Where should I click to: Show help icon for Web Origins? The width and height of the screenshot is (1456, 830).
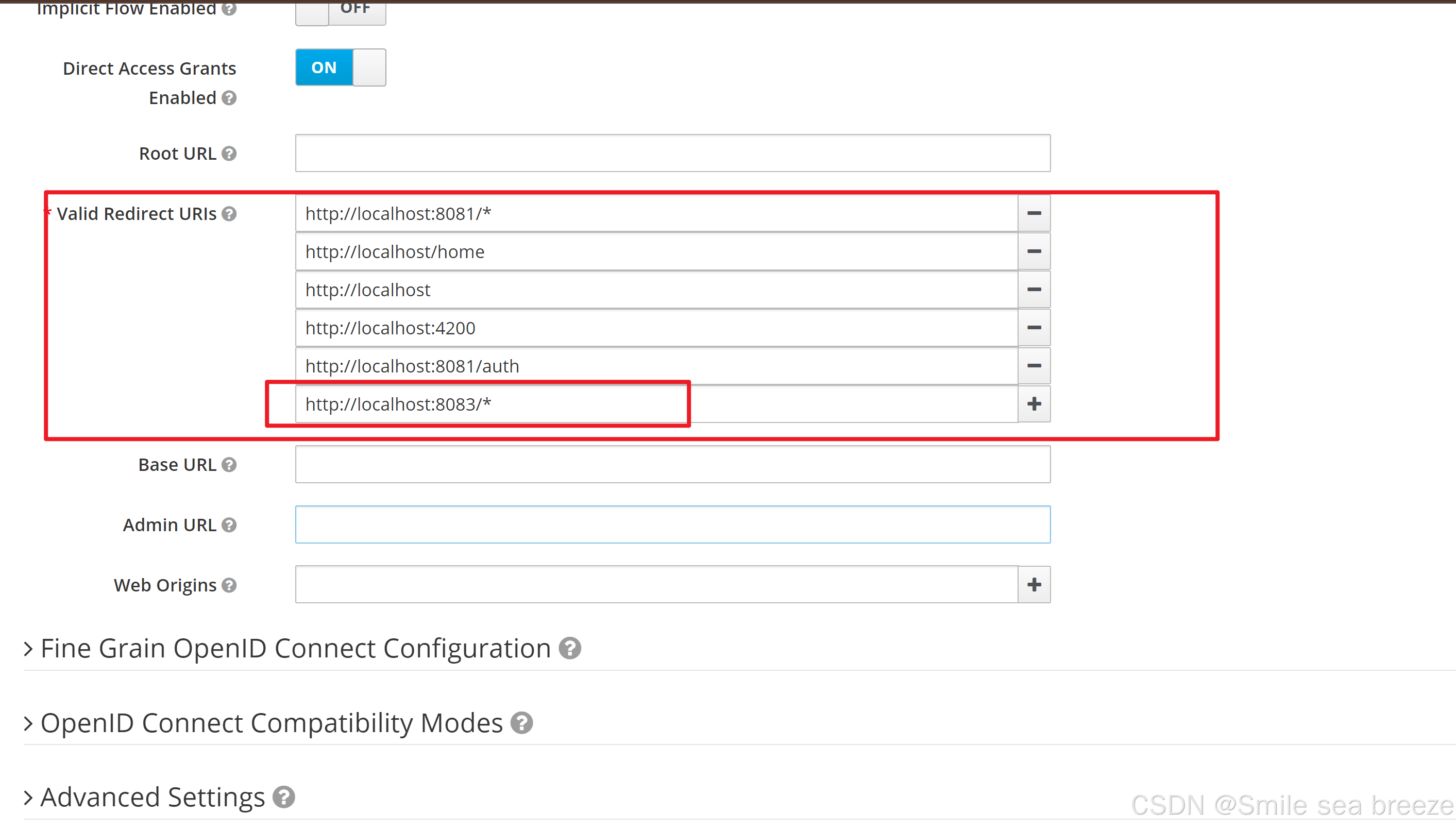(229, 585)
